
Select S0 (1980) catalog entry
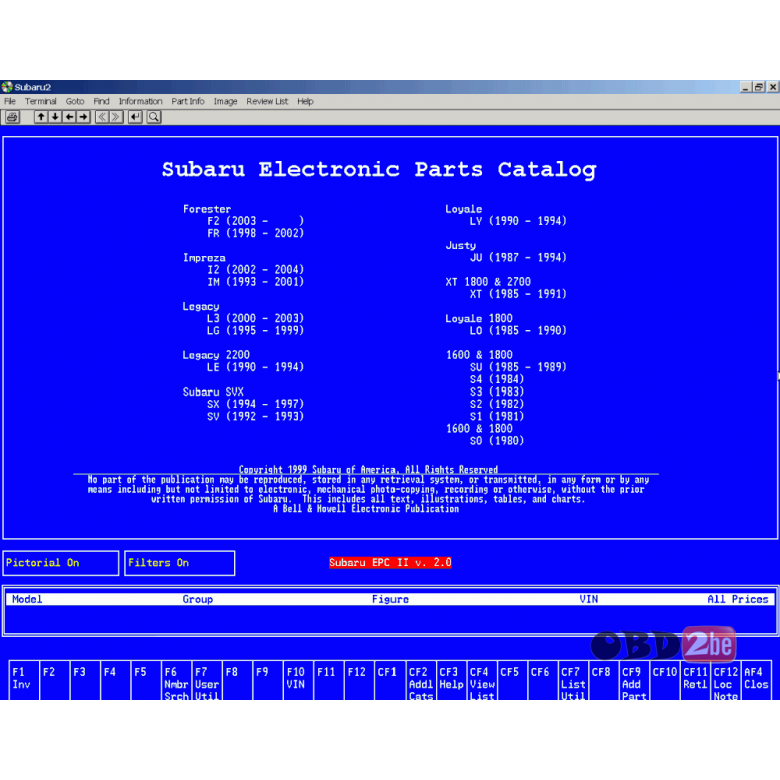click(x=497, y=441)
